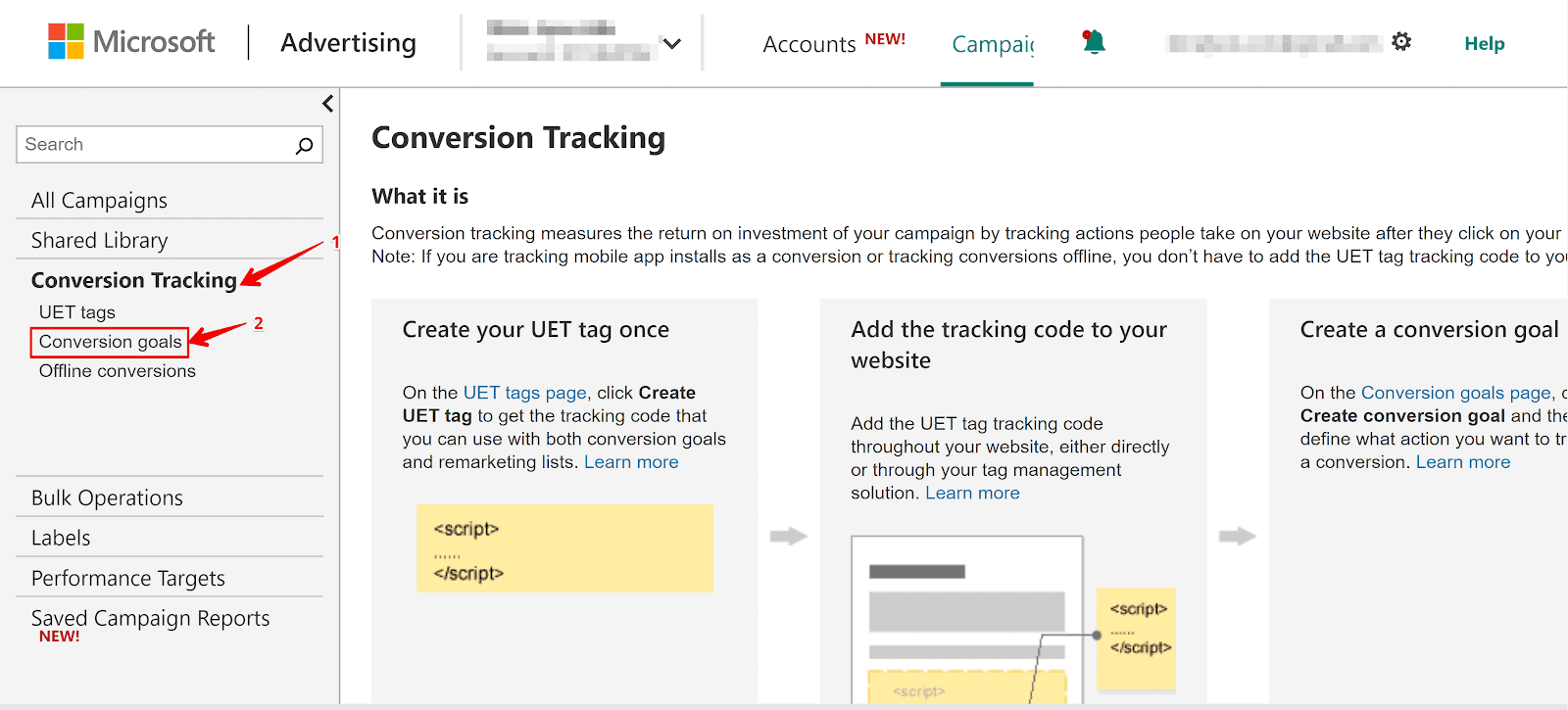
Task: Click the search magnifier icon
Action: click(304, 145)
